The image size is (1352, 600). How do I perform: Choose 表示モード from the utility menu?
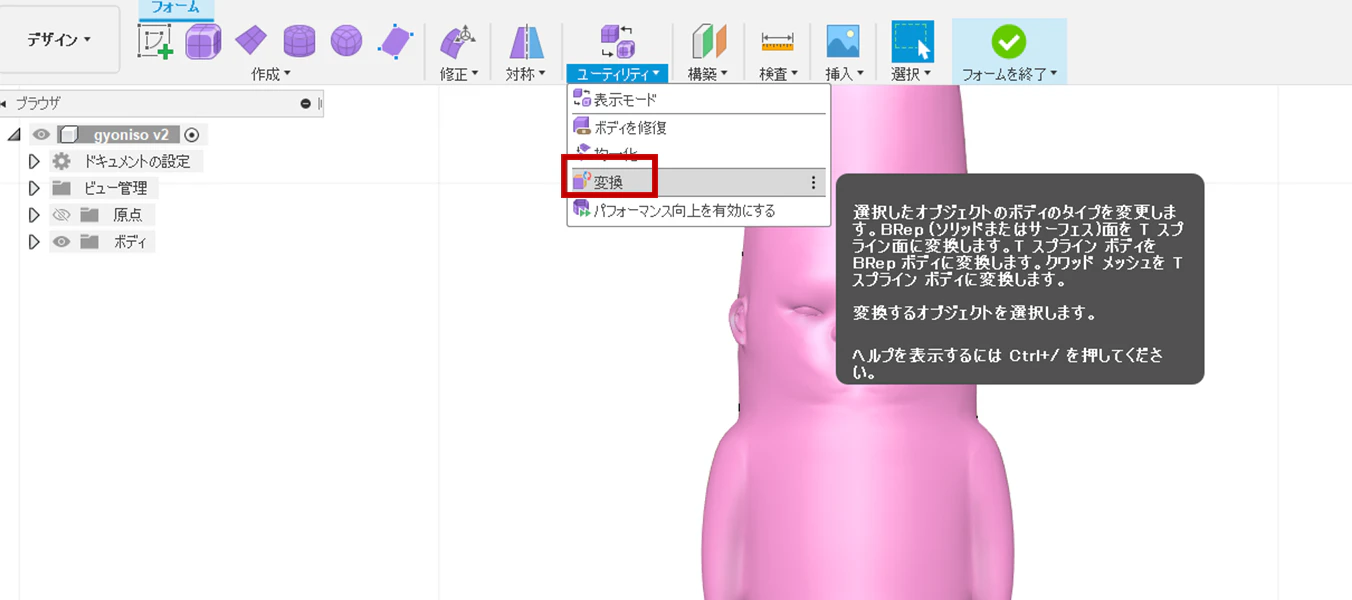pyautogui.click(x=698, y=100)
